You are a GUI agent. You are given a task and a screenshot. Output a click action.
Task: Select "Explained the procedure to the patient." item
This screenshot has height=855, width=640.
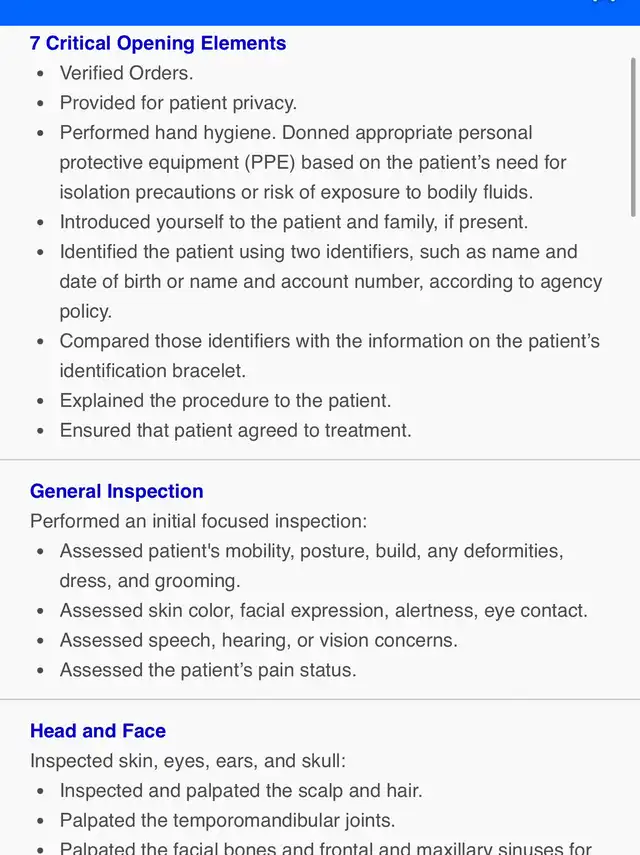pos(225,400)
